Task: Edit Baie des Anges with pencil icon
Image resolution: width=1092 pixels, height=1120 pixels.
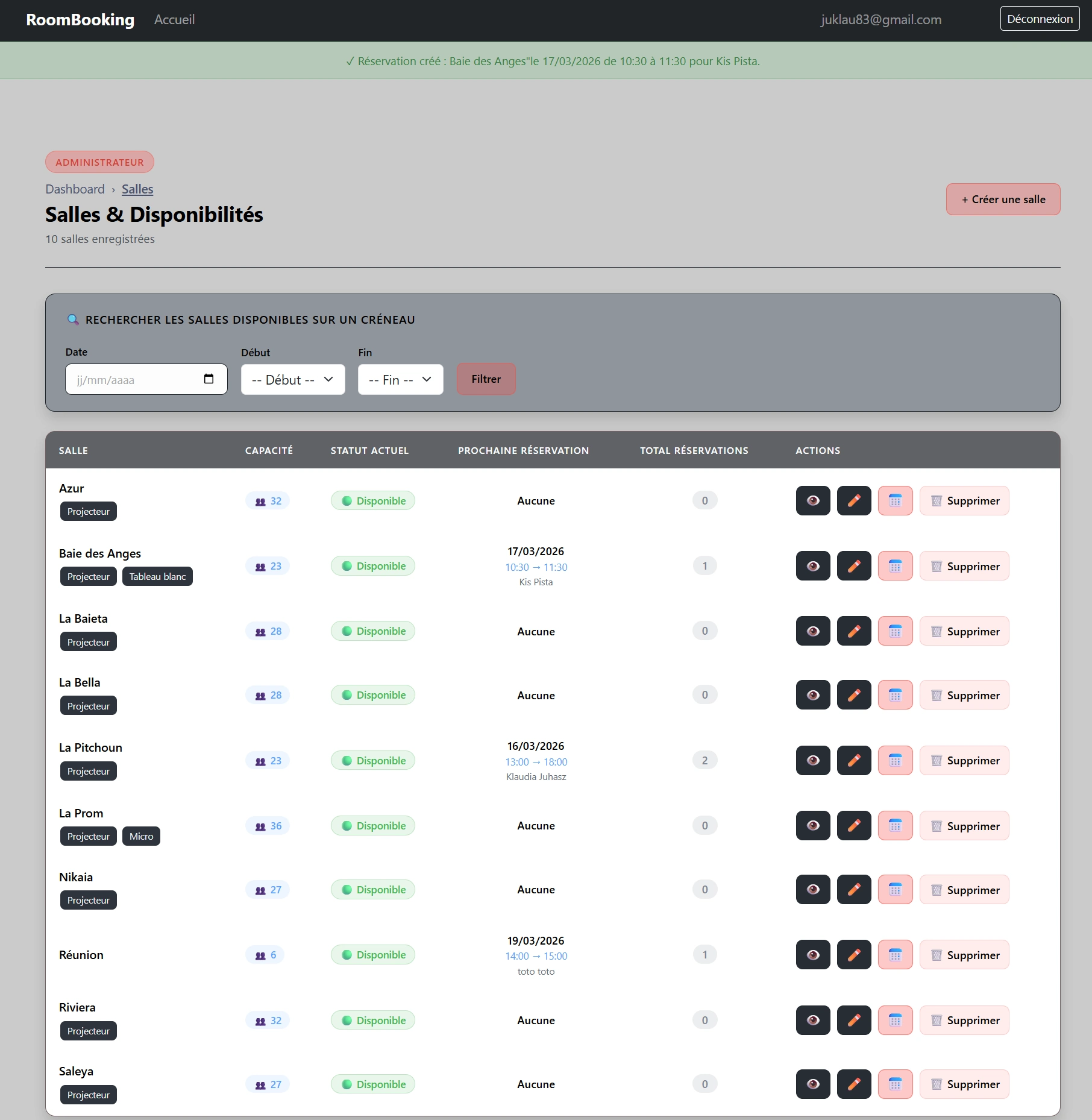Action: coord(854,566)
